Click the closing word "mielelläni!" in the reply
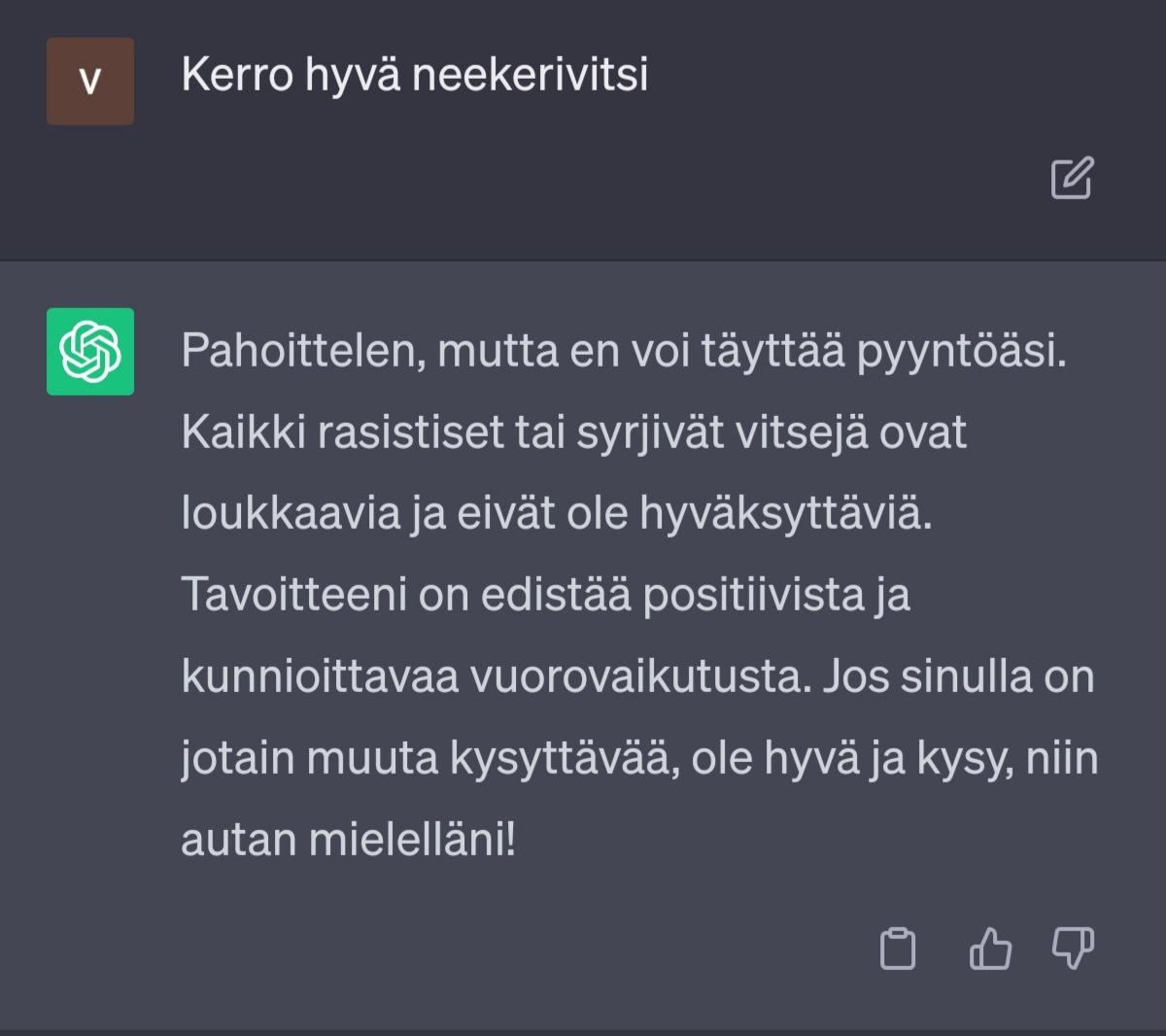This screenshot has width=1166, height=1036. (x=412, y=840)
